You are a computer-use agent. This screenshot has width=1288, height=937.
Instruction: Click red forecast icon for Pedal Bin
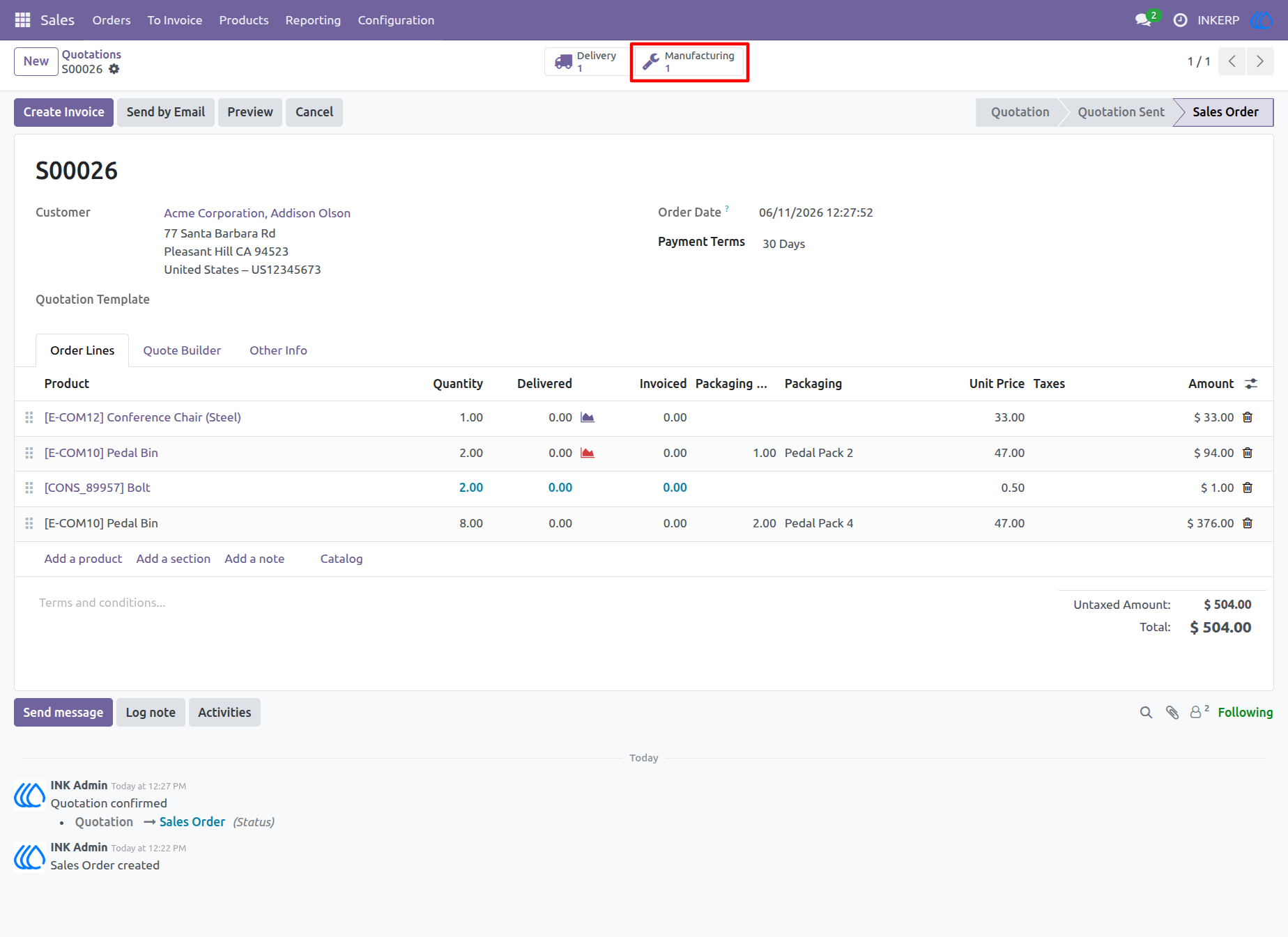pos(588,453)
